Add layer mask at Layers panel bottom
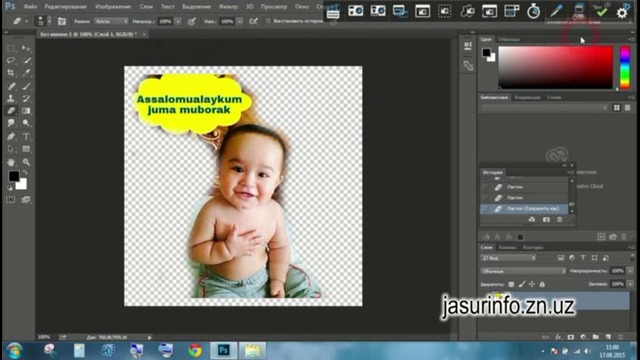 tap(571, 337)
